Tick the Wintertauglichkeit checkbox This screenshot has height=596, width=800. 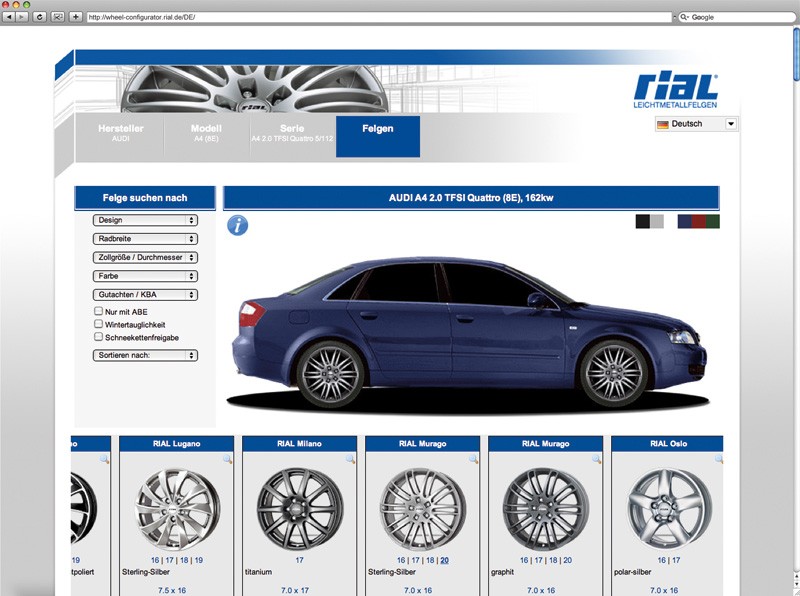(98, 324)
